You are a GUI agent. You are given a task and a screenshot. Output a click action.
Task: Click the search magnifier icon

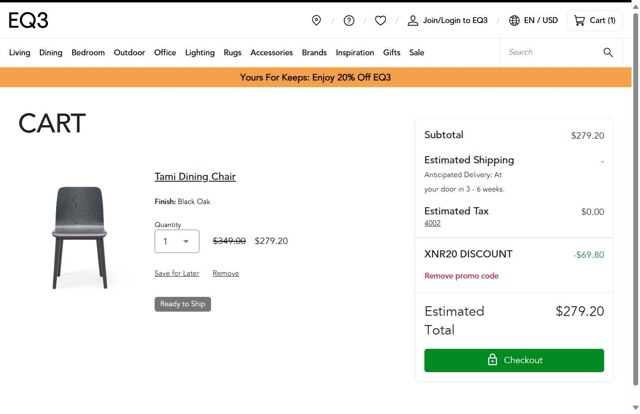coord(608,52)
